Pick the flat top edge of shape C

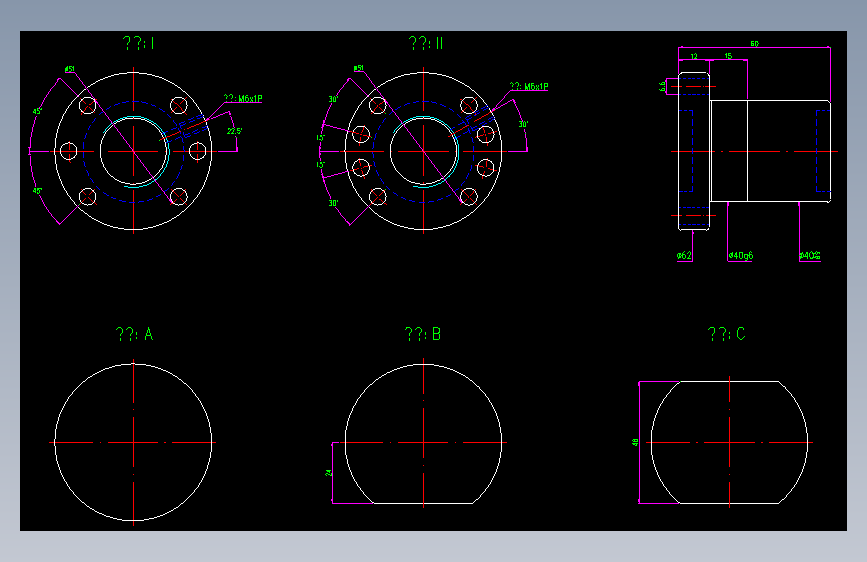tap(729, 381)
